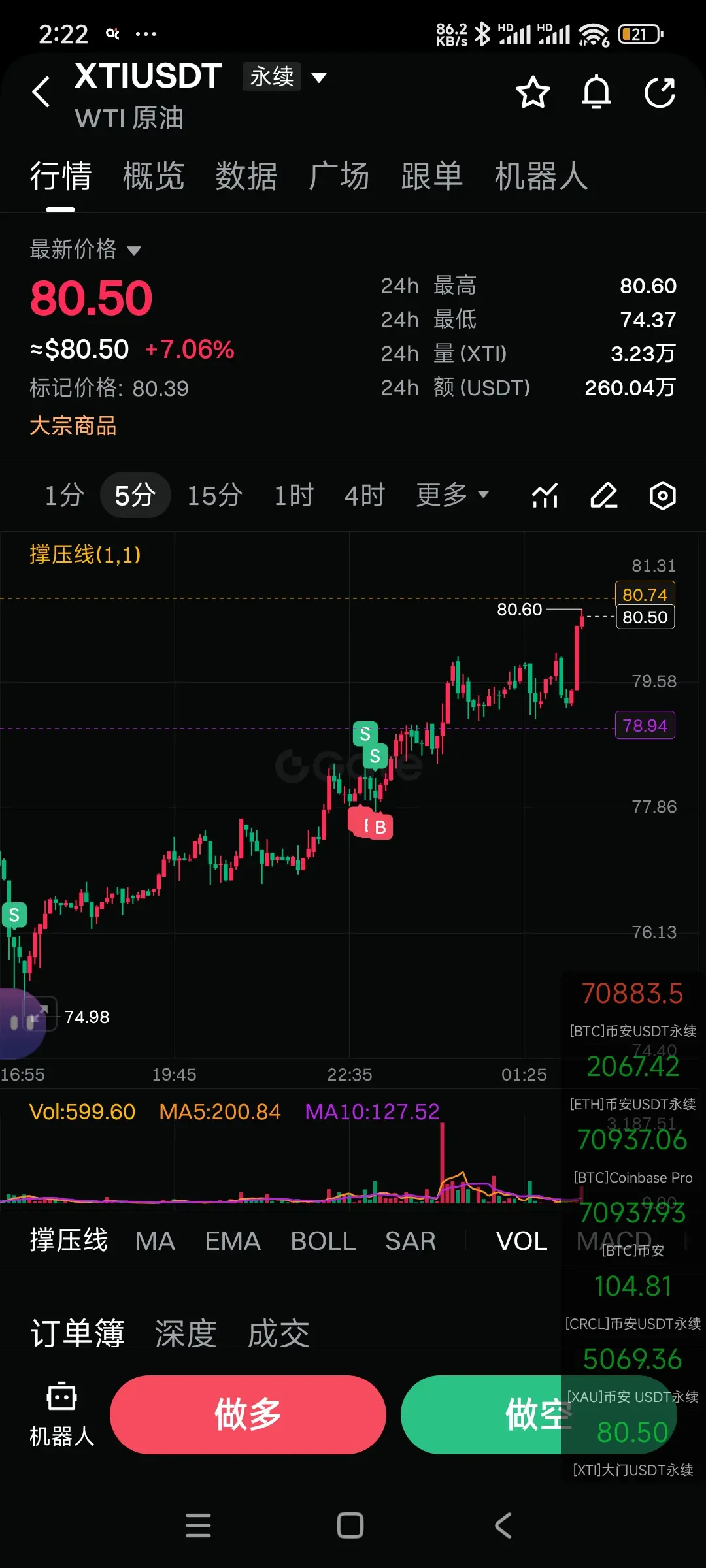Viewport: 706px width, 1568px height.
Task: Expand the 最新价格 price type dropdown
Action: (86, 250)
